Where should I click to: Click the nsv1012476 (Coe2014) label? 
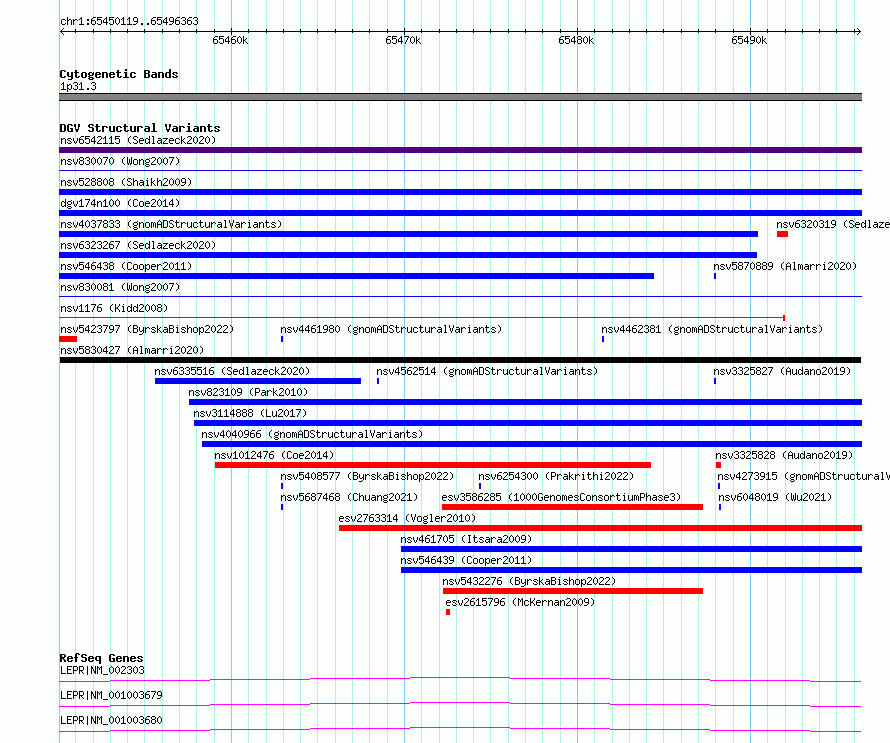pos(274,455)
